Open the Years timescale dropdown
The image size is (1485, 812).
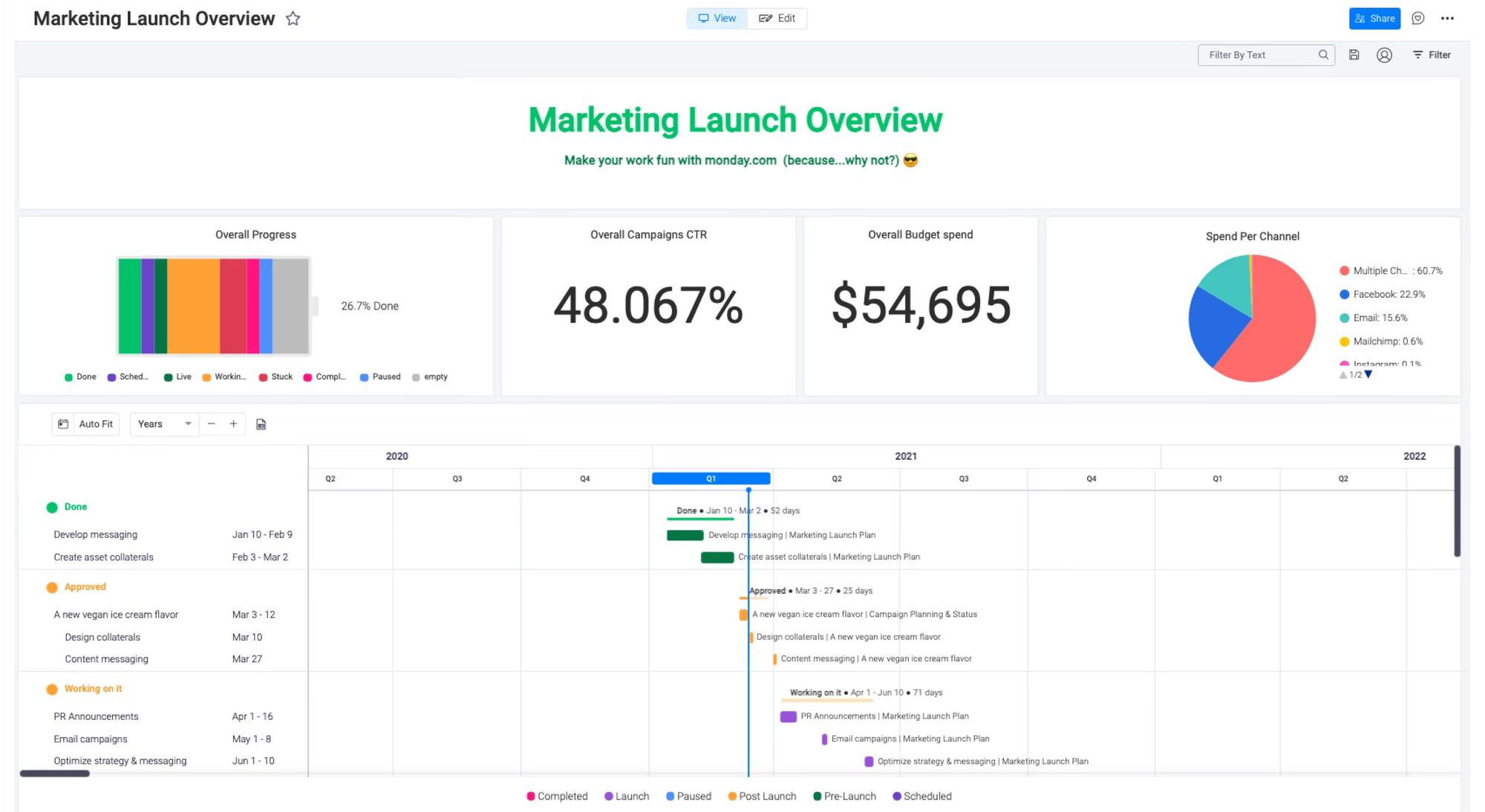tap(164, 424)
